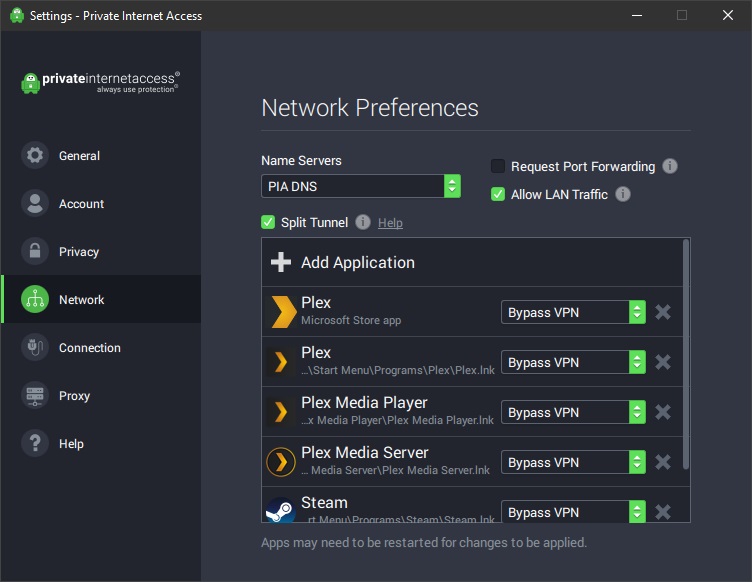Open the Split Tunnel Help link
The height and width of the screenshot is (582, 752).
390,223
